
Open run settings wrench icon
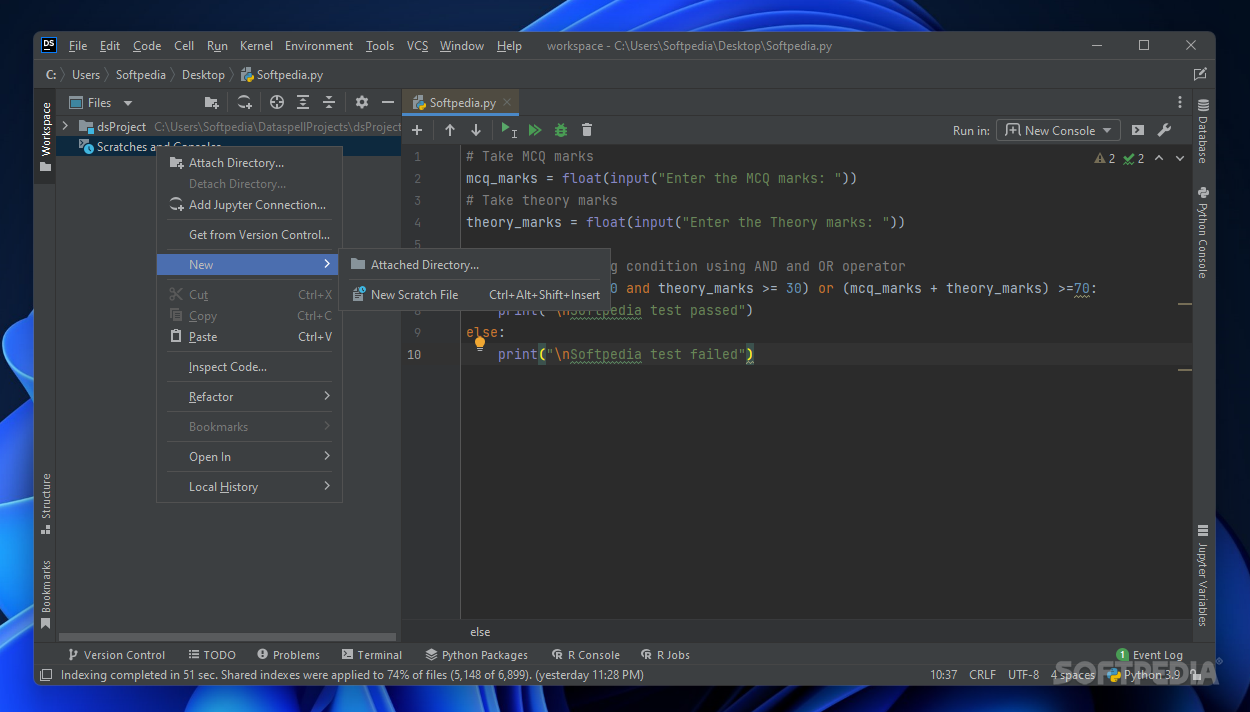point(1164,130)
